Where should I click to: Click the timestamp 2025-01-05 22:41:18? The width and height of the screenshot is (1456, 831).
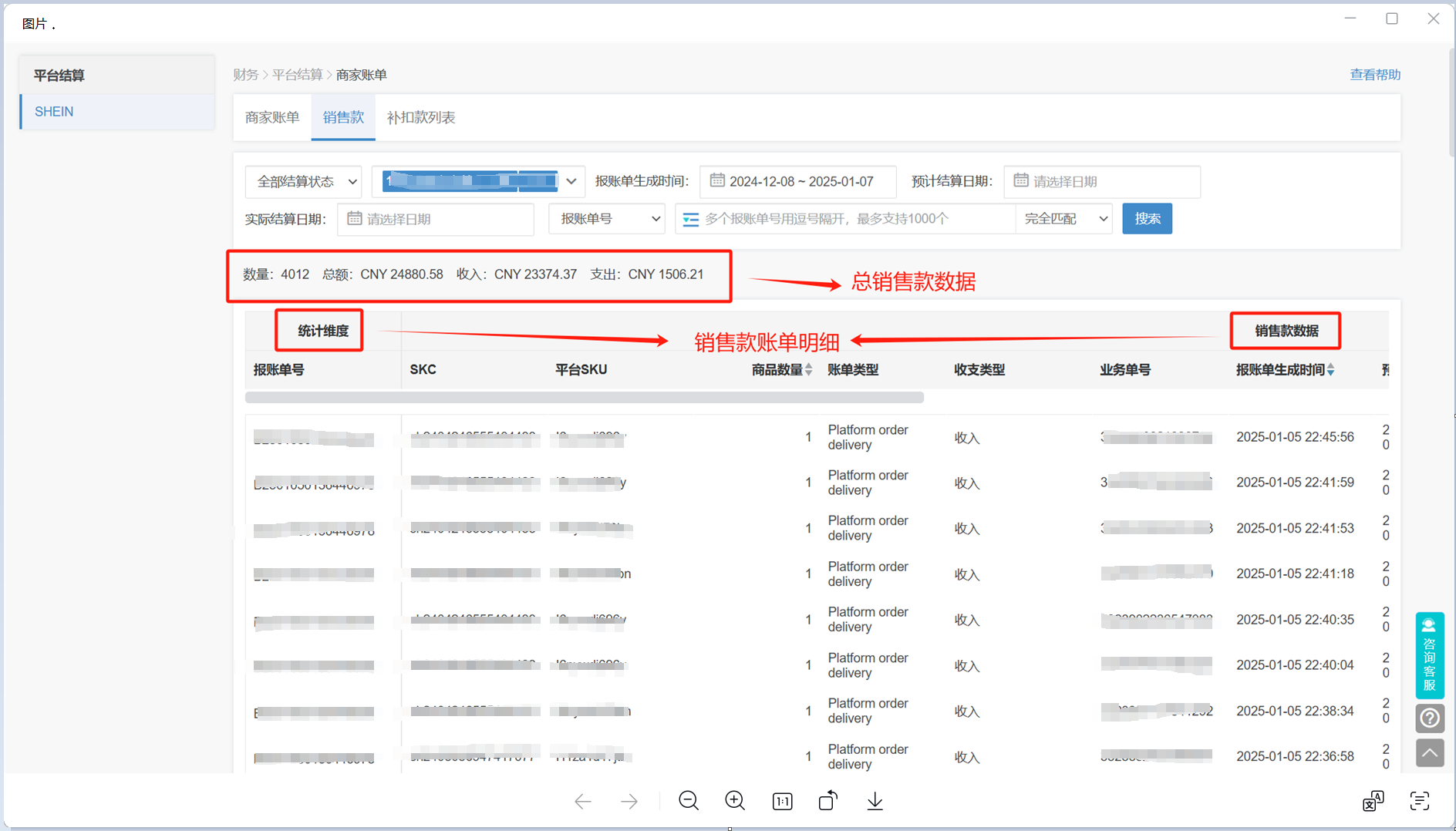1295,574
